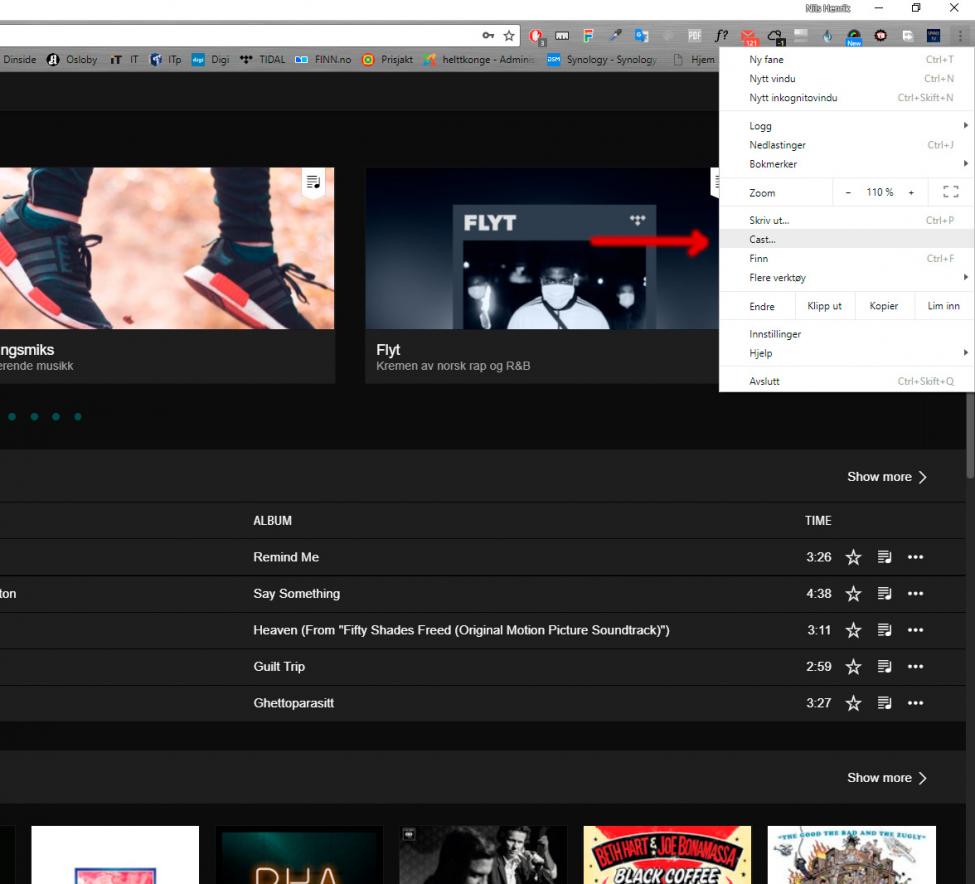
Task: Click the eyedropper color picker extension
Action: [x=615, y=35]
